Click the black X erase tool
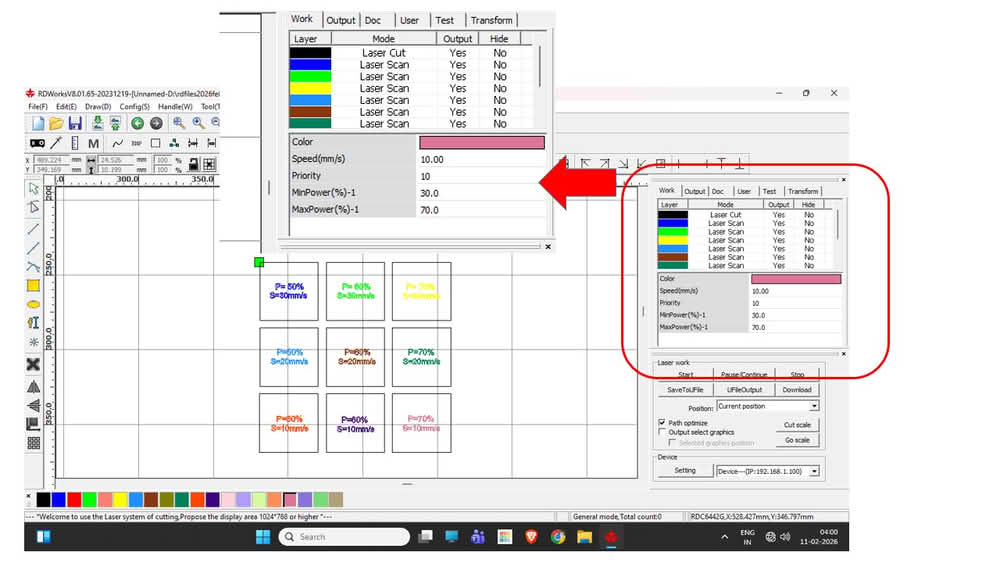Viewport: 1000px width, 563px height. (x=33, y=364)
